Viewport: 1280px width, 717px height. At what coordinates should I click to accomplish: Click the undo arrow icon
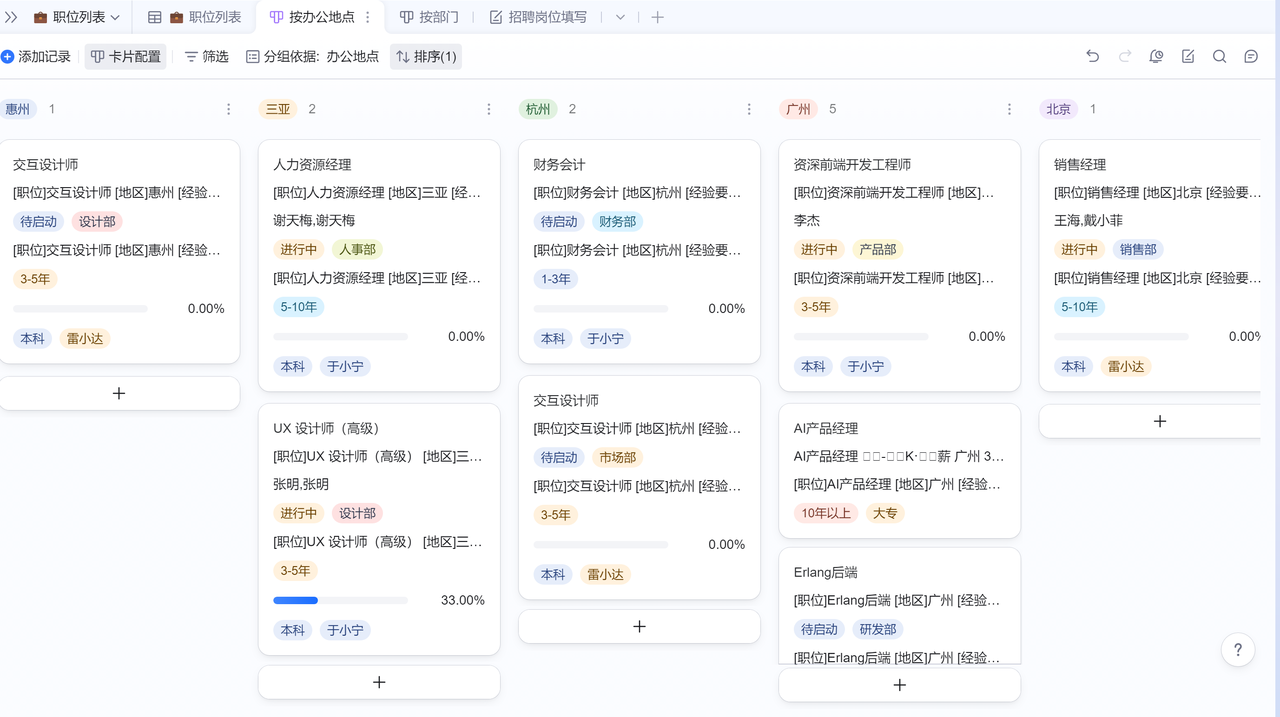point(1092,57)
